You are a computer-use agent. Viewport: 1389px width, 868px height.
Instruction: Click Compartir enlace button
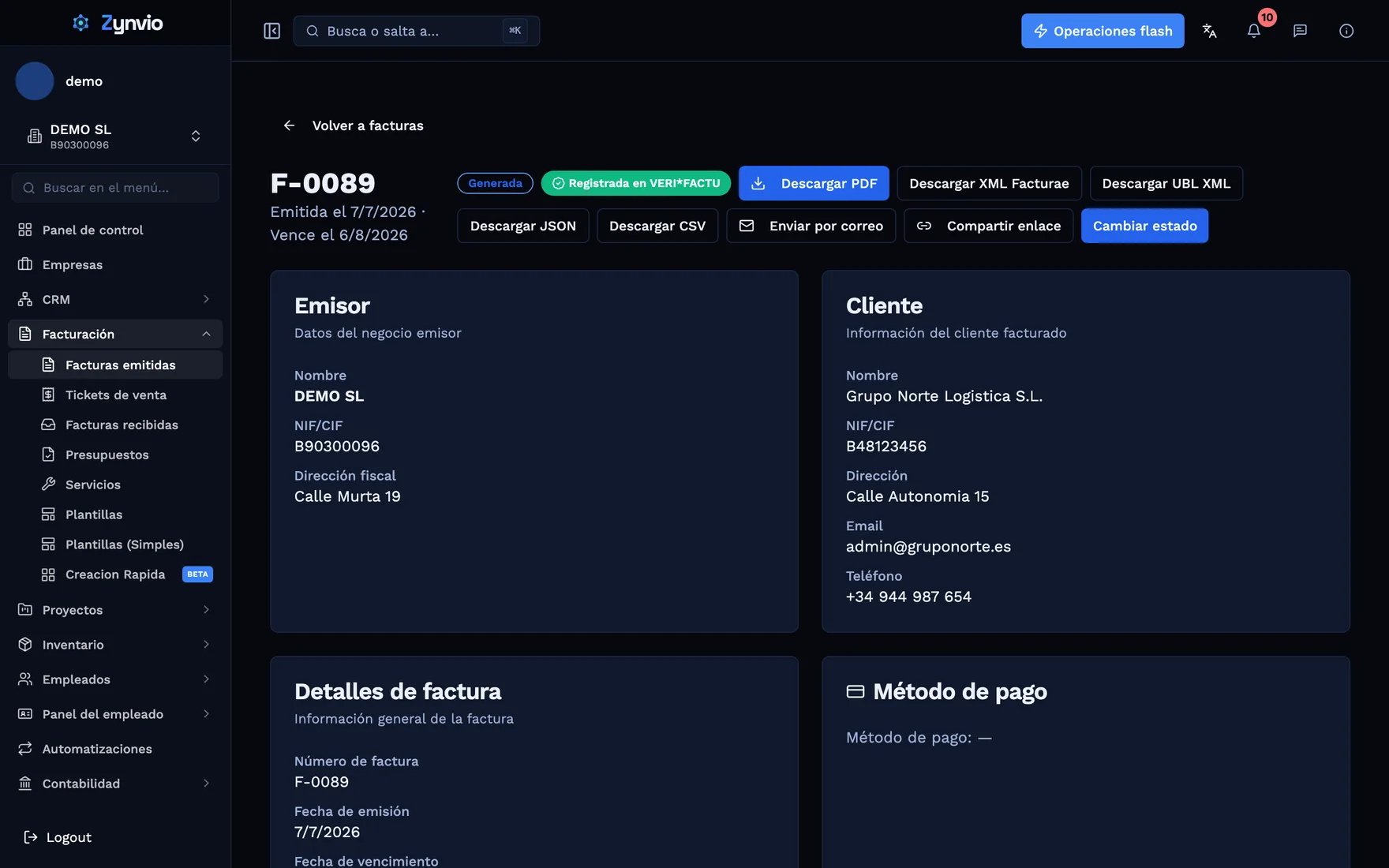tap(988, 226)
